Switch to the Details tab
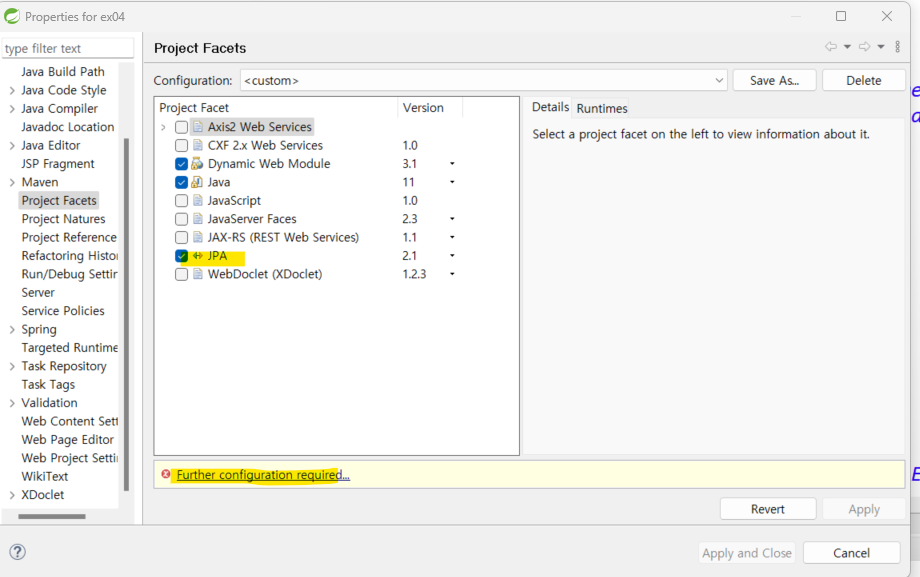 [x=550, y=107]
